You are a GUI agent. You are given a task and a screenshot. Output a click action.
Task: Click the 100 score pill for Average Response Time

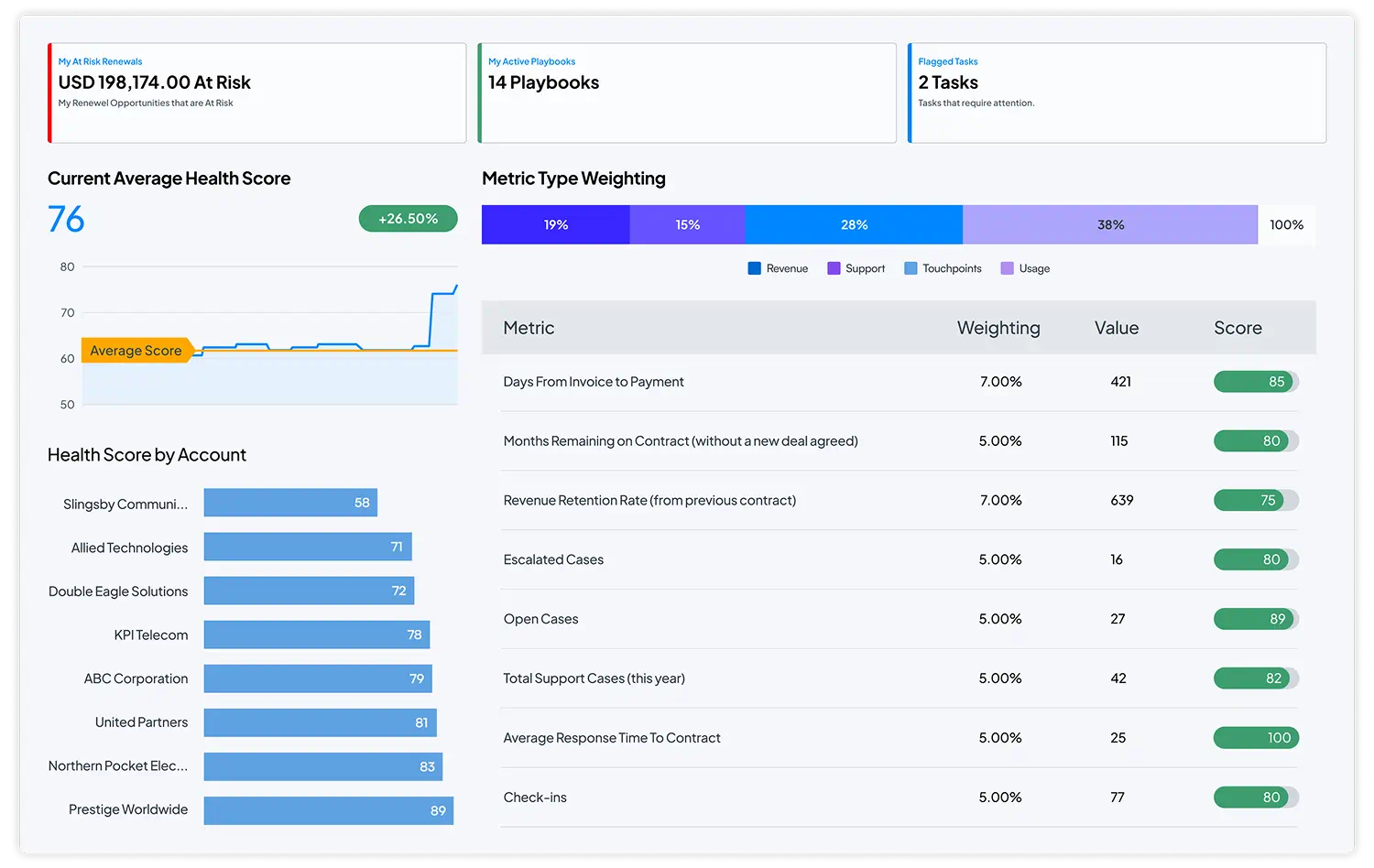(x=1256, y=737)
